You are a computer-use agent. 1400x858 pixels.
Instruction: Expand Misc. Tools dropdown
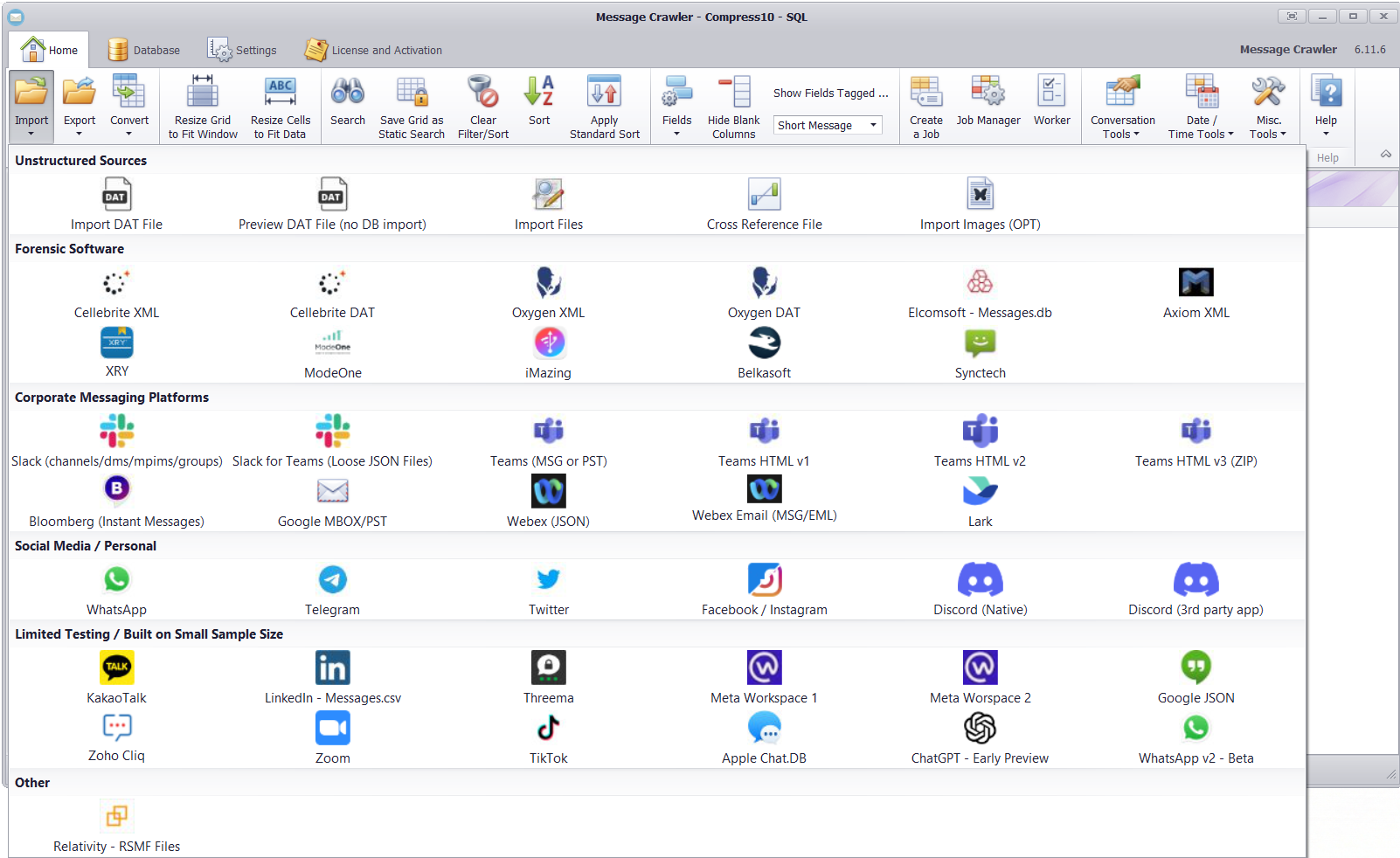[x=1268, y=107]
